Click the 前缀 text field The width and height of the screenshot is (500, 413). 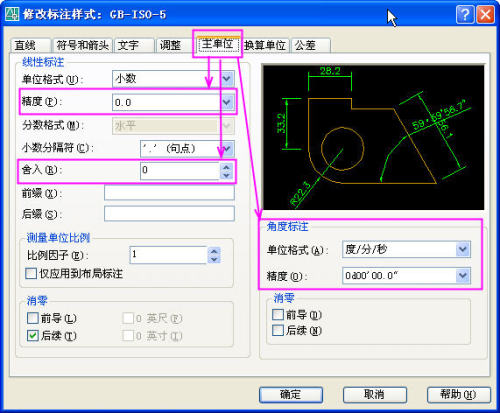pyautogui.click(x=169, y=193)
